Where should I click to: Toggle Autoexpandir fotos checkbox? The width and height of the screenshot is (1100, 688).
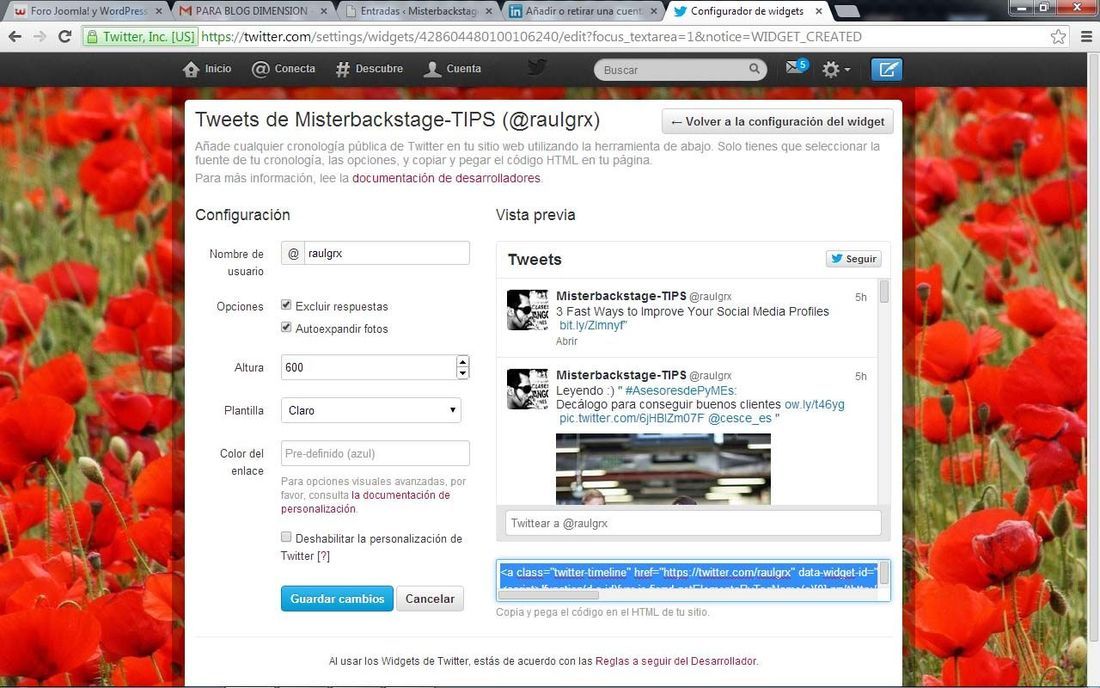(286, 328)
